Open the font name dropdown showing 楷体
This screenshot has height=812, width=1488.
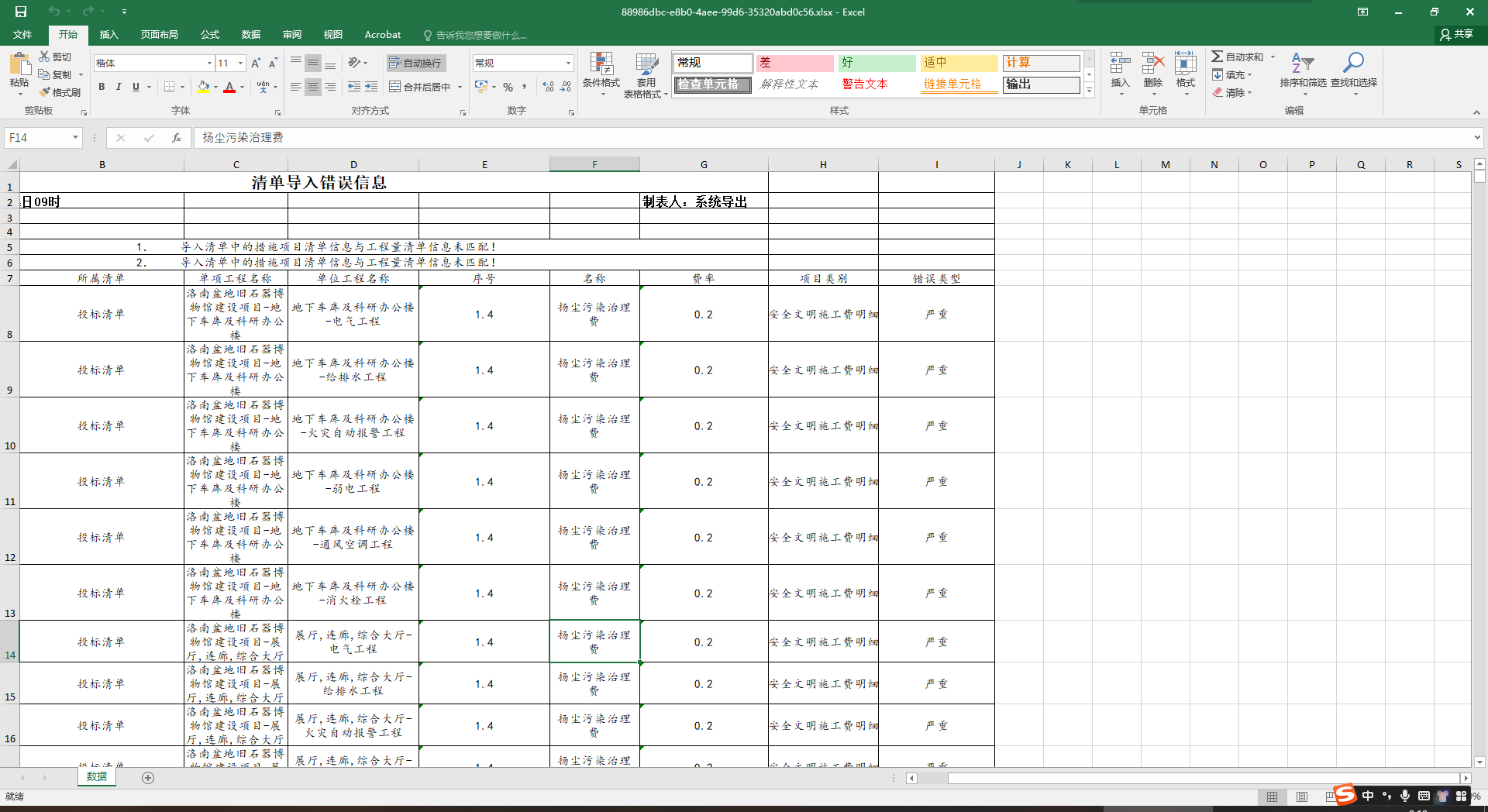[x=209, y=64]
